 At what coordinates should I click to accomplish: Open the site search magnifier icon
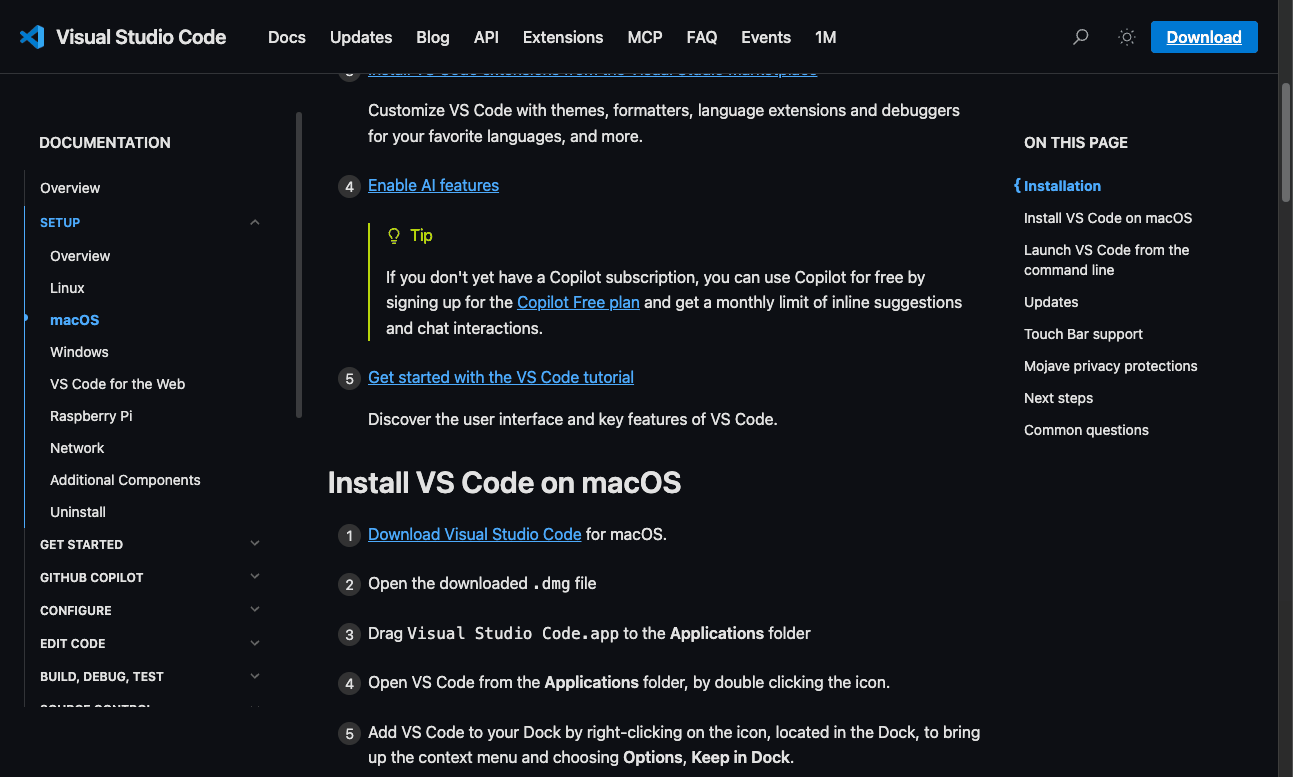(1080, 37)
